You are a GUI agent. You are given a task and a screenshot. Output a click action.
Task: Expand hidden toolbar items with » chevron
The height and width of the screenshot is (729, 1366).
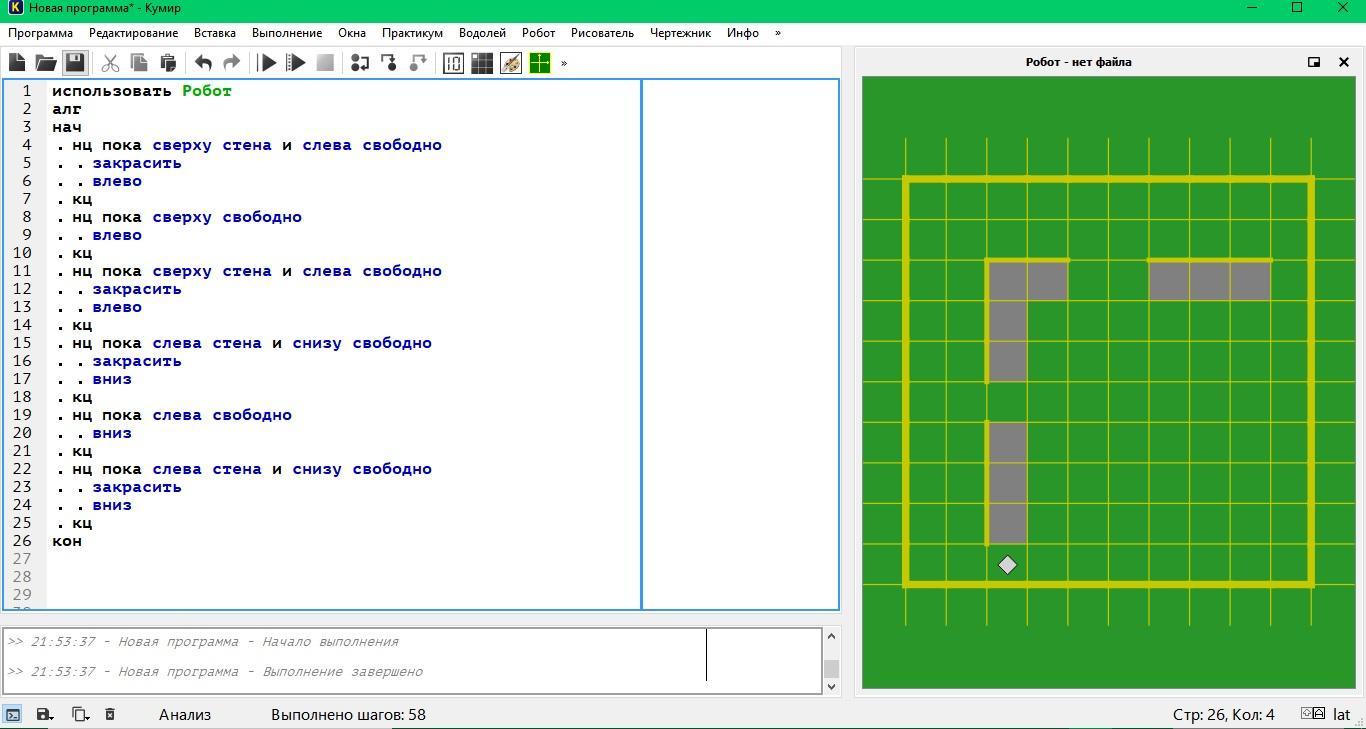pos(564,63)
